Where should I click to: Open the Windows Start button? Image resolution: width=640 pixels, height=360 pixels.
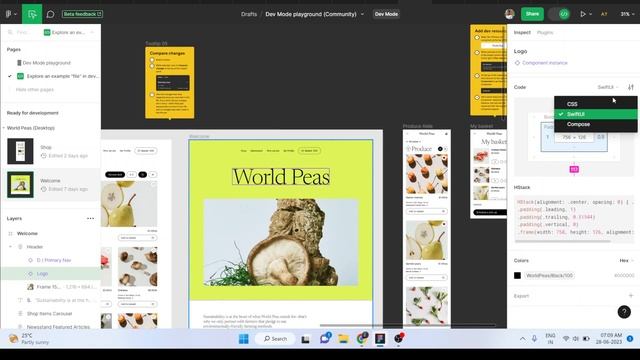tap(244, 339)
